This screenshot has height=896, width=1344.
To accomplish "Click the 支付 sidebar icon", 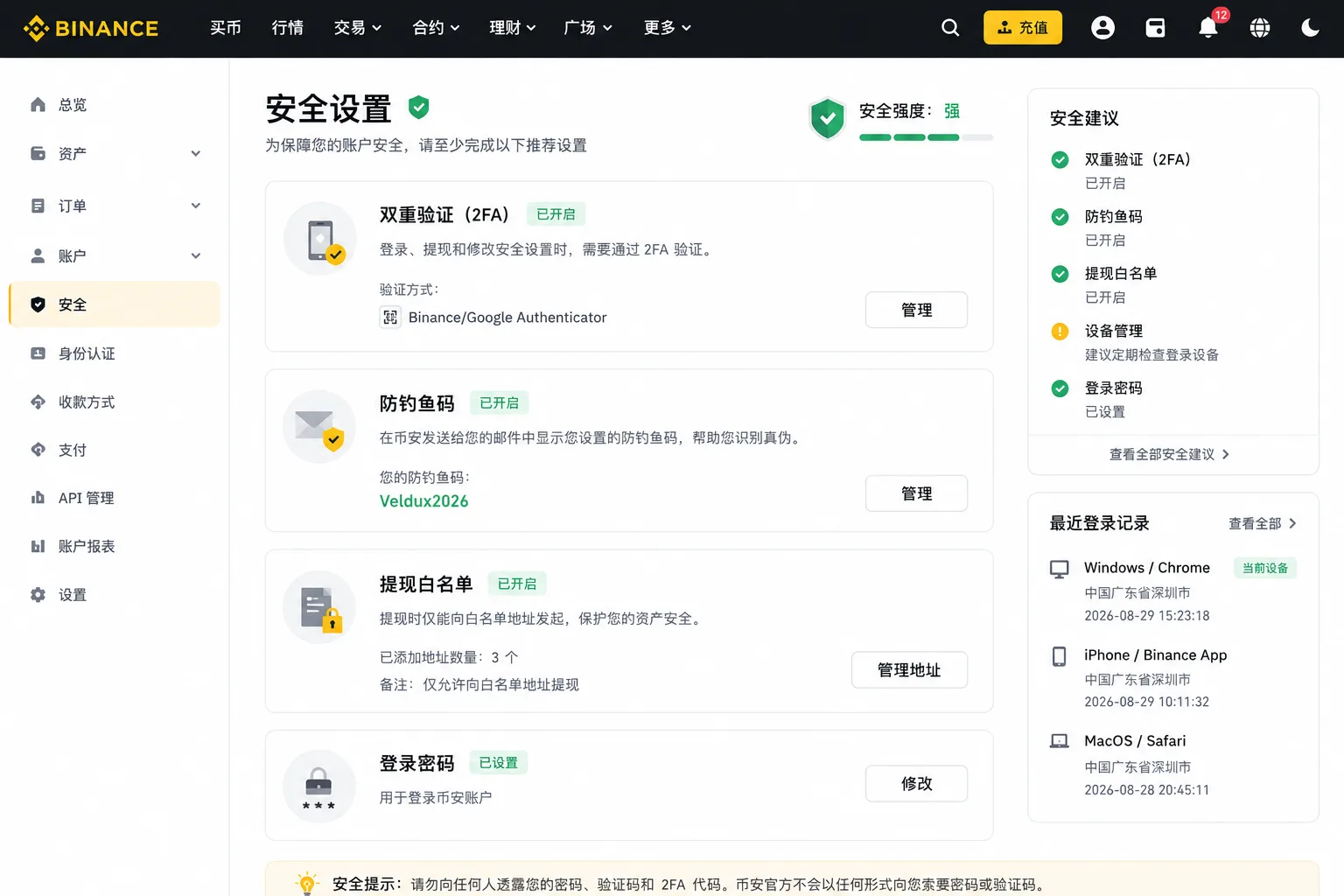I will [38, 450].
